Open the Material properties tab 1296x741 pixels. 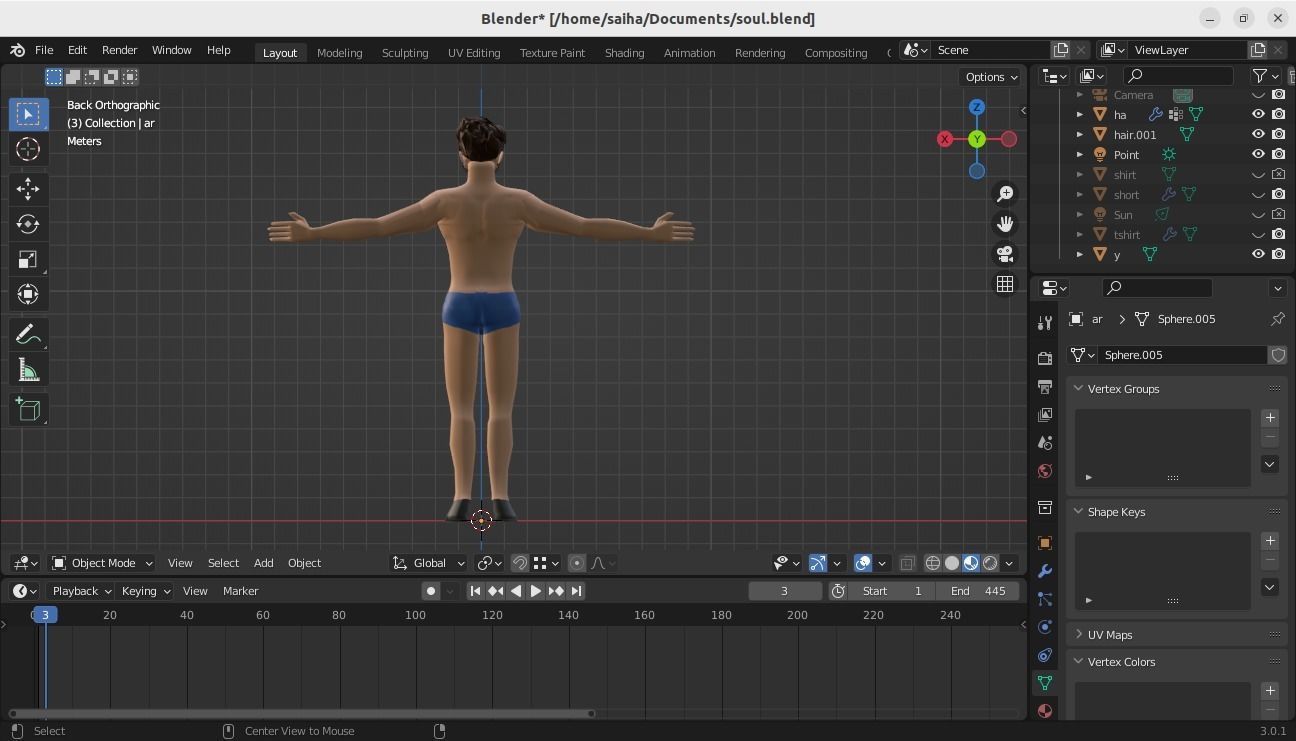(1045, 711)
